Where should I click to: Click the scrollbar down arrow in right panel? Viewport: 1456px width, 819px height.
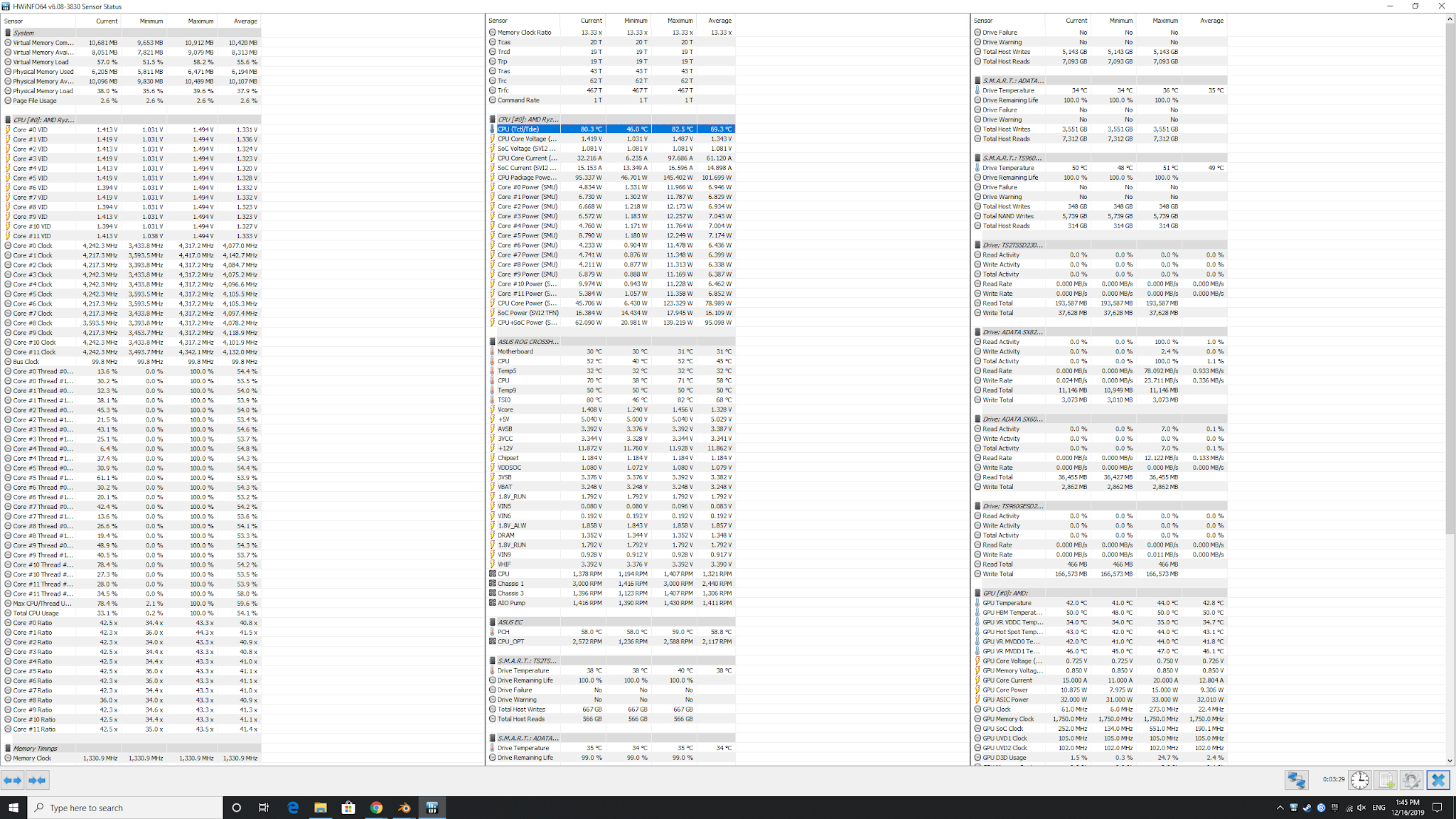click(x=1450, y=760)
